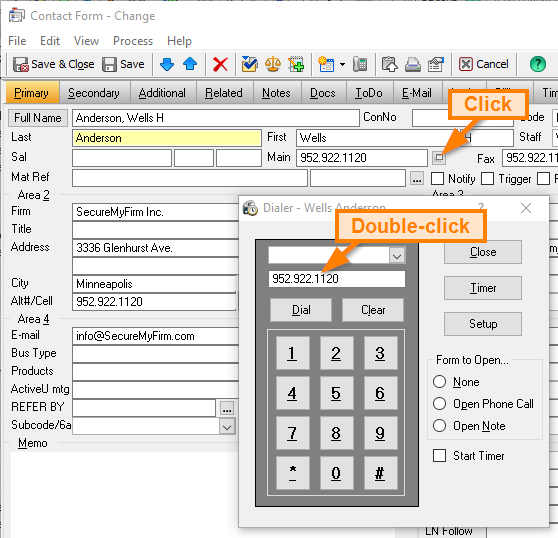
Task: Click the Clear button in Dialer
Action: (373, 310)
